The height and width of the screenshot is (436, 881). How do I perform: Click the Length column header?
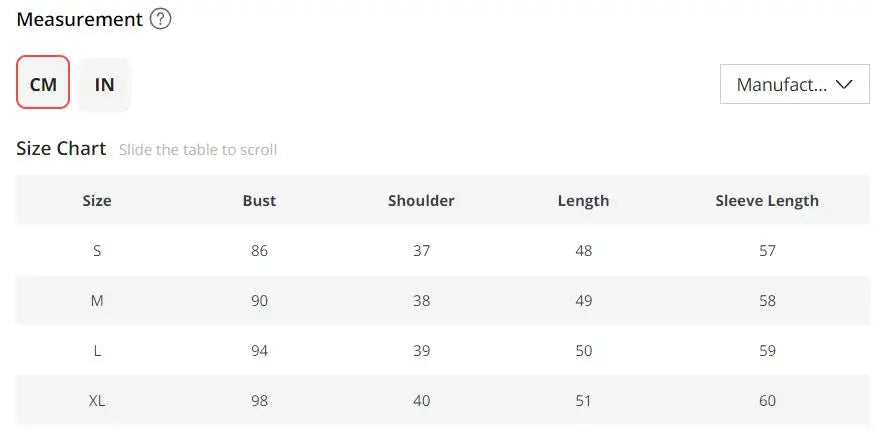pos(583,200)
